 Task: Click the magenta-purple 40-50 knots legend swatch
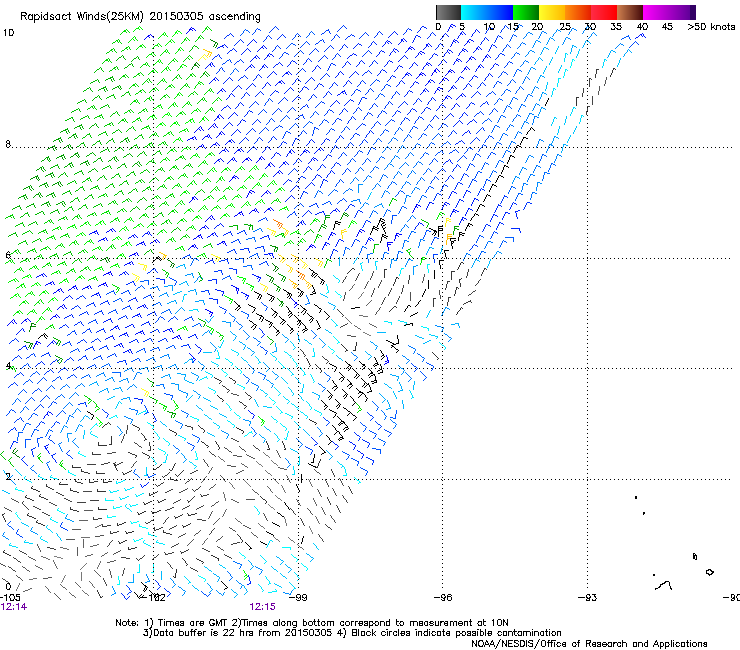click(669, 12)
